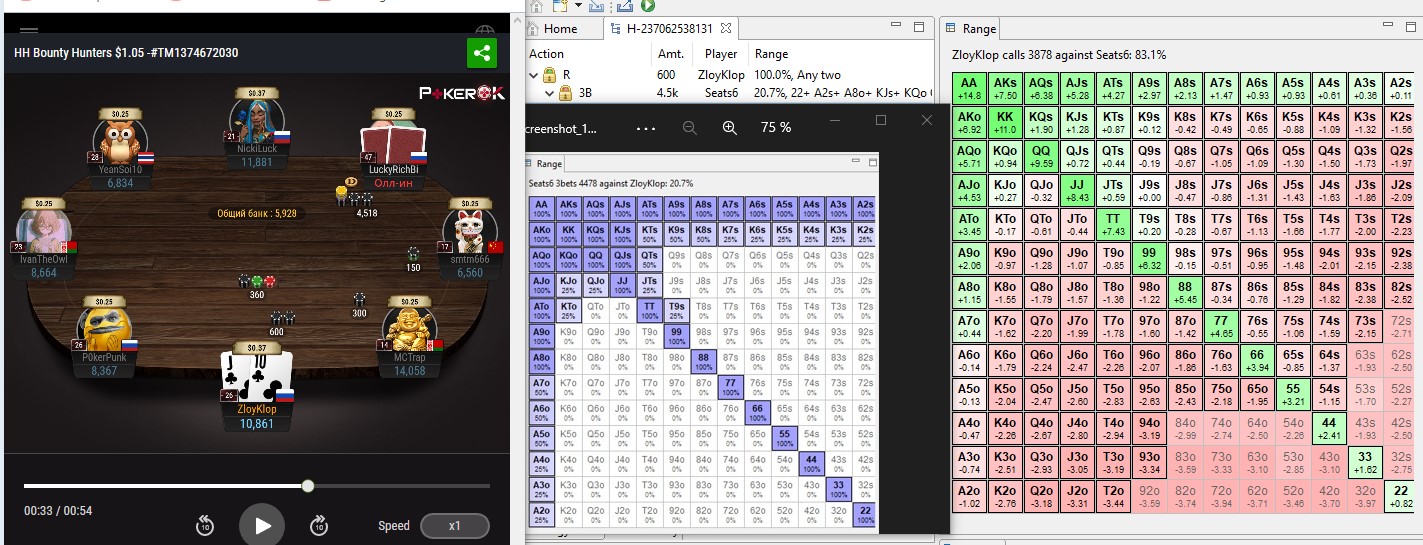Change playback speed x1 button
The height and width of the screenshot is (545, 1423).
click(x=455, y=526)
